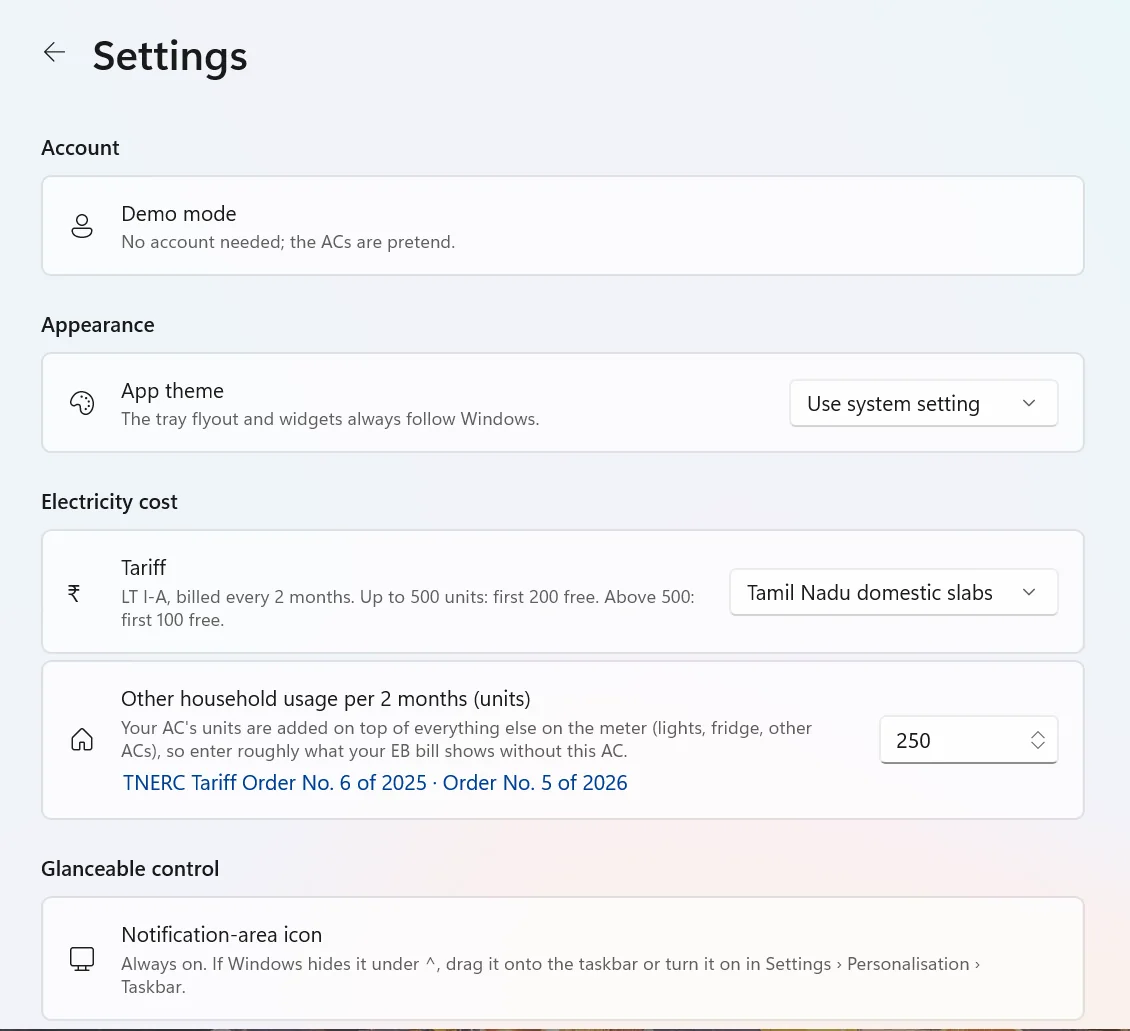Click the monitor icon for Notification-area icon
The height and width of the screenshot is (1031, 1130).
click(82, 959)
